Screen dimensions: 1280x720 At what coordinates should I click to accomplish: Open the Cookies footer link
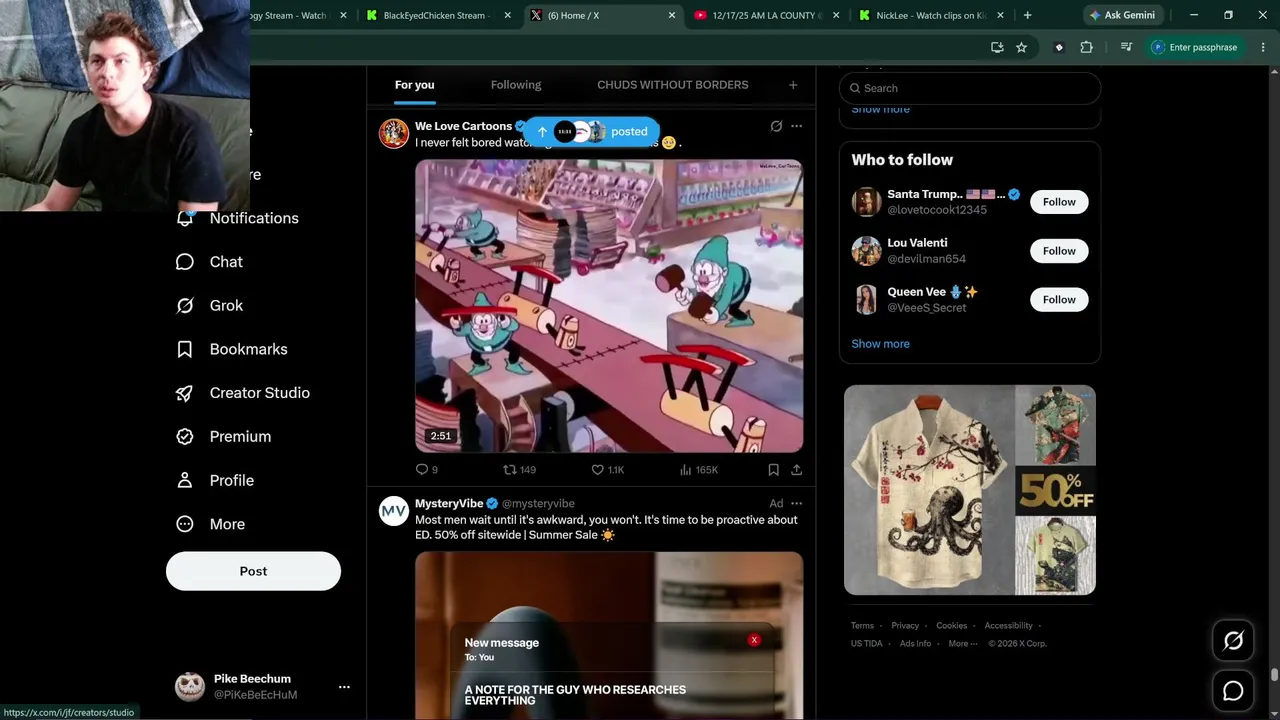pyautogui.click(x=952, y=626)
